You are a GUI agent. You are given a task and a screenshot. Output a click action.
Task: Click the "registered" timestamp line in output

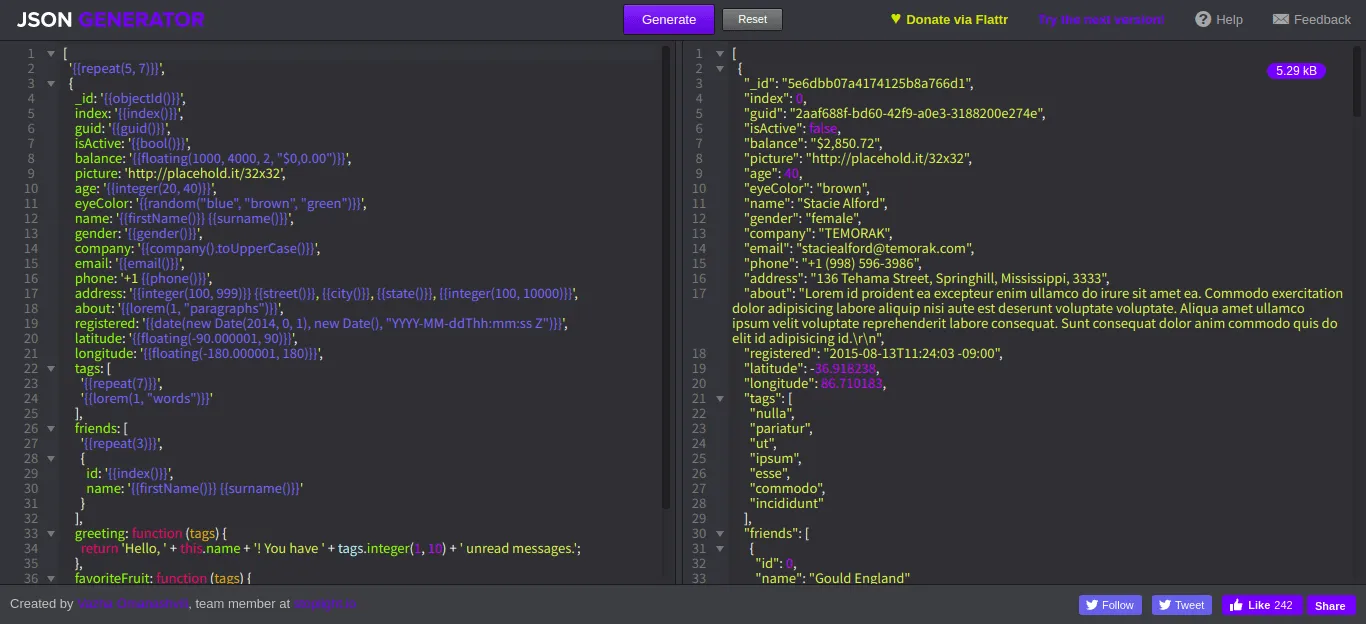pos(873,354)
